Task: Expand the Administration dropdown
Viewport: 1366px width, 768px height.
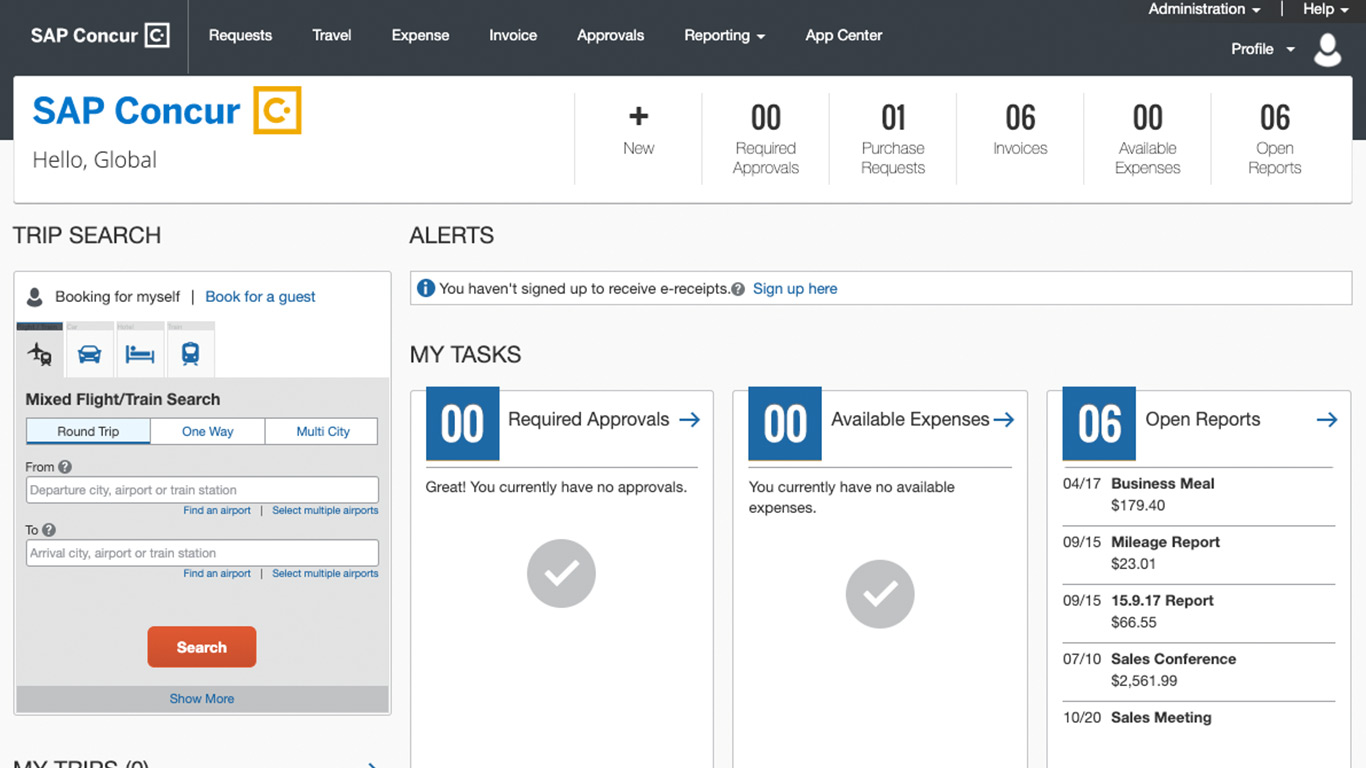Action: click(1204, 9)
